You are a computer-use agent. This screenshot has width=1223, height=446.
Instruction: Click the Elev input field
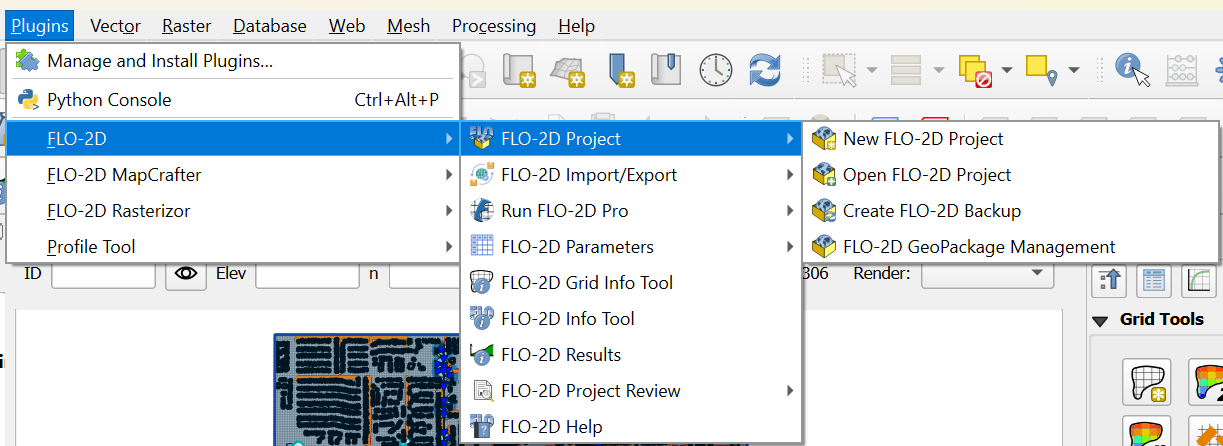(306, 274)
